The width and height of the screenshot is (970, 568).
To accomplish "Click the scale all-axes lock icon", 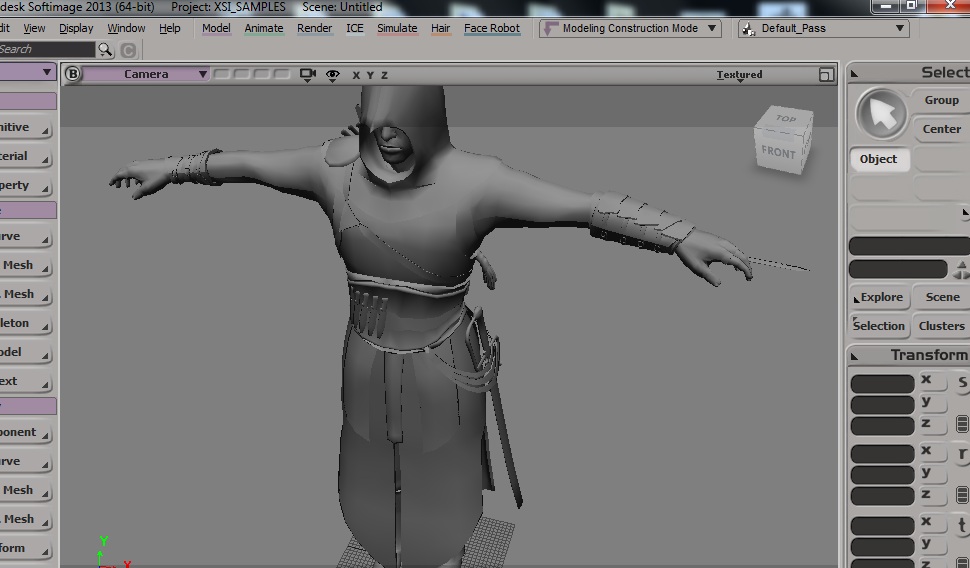I will coord(962,424).
